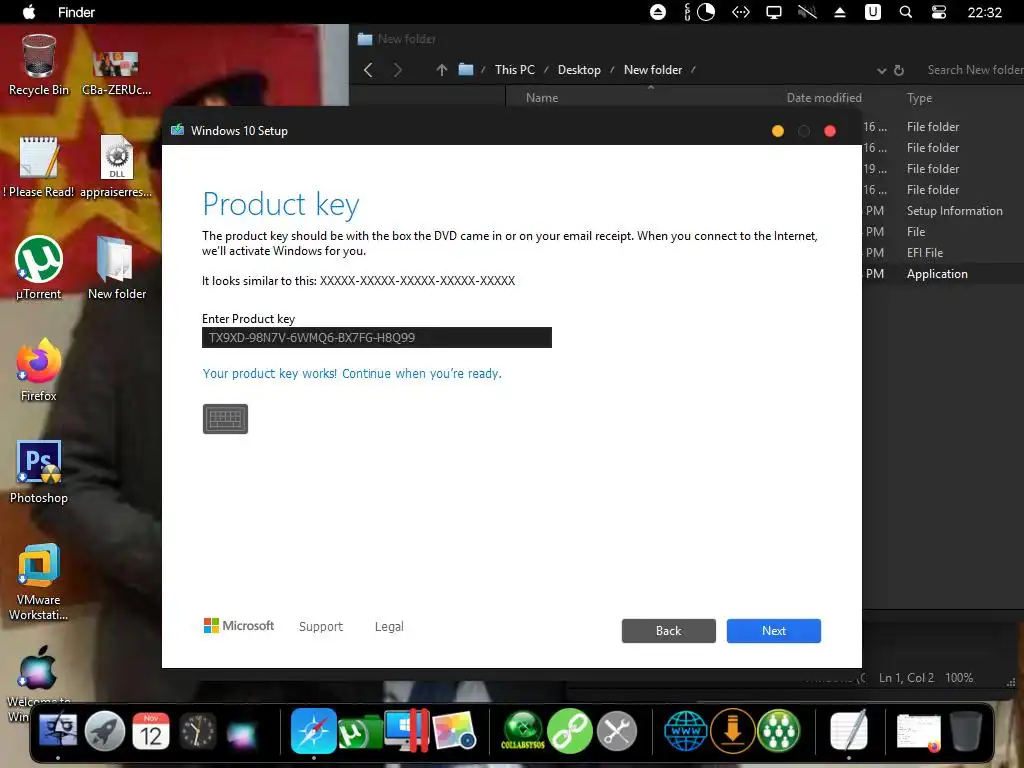Open the TextEdit notepad icon in the dock

(849, 731)
